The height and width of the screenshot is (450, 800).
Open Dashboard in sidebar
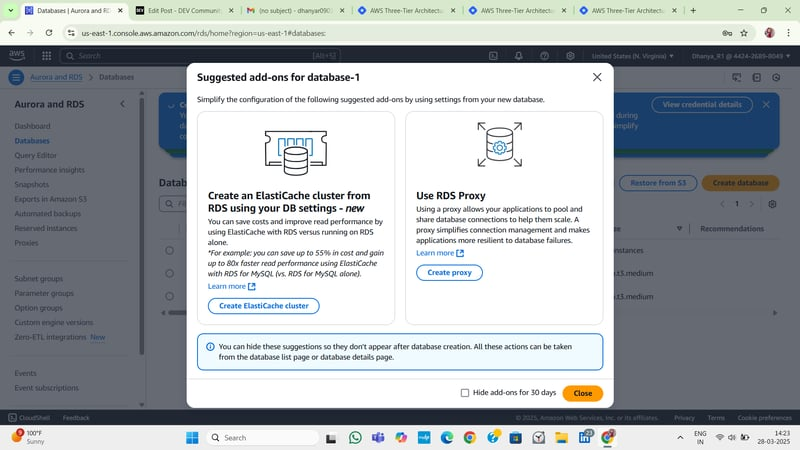pos(33,126)
